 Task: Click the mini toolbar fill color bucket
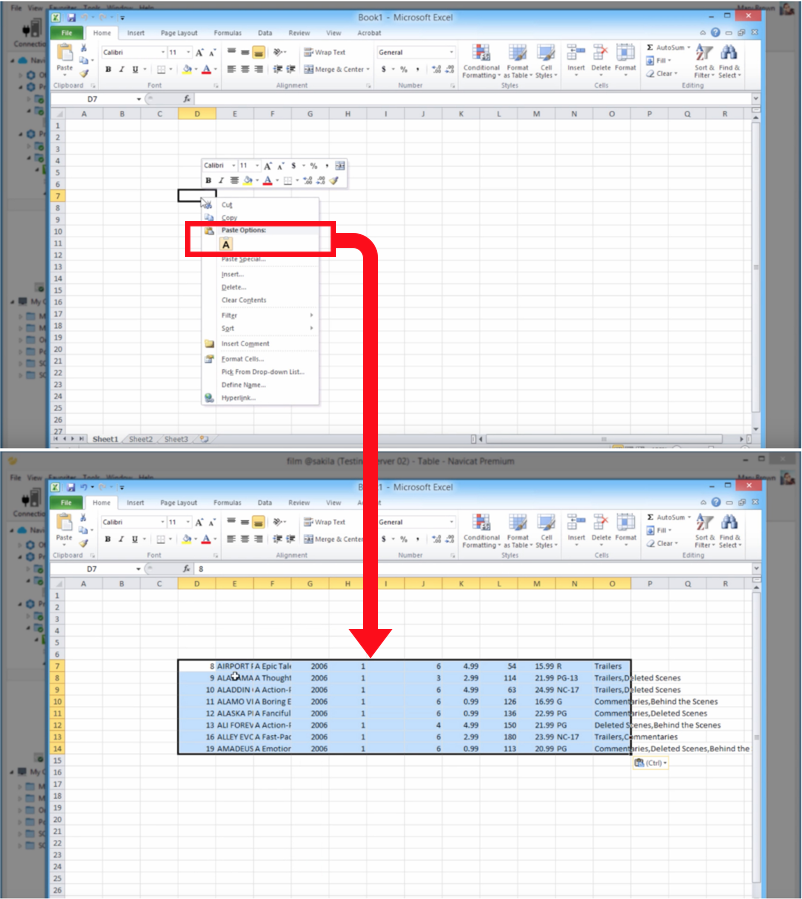248,181
